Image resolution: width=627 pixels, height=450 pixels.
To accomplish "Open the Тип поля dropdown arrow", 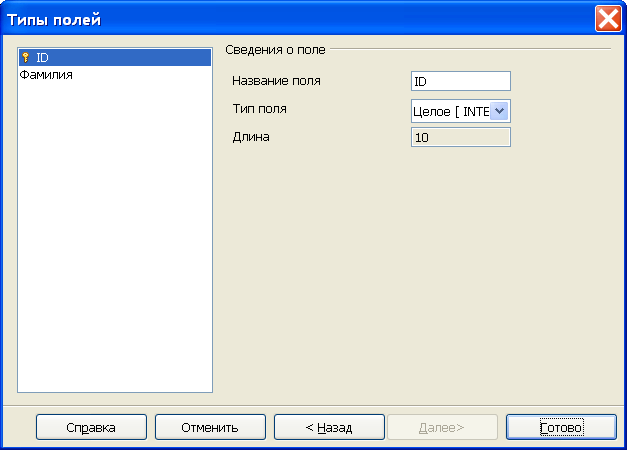I will (x=499, y=111).
